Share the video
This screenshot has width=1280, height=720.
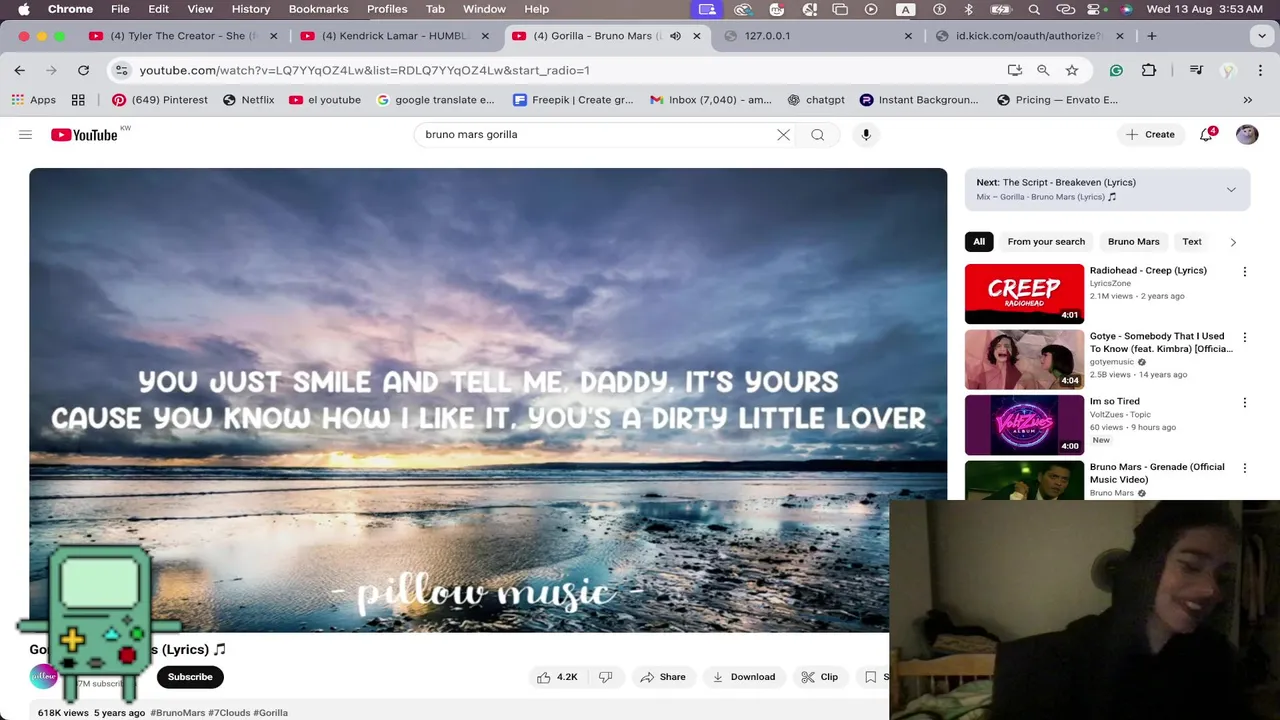(663, 677)
